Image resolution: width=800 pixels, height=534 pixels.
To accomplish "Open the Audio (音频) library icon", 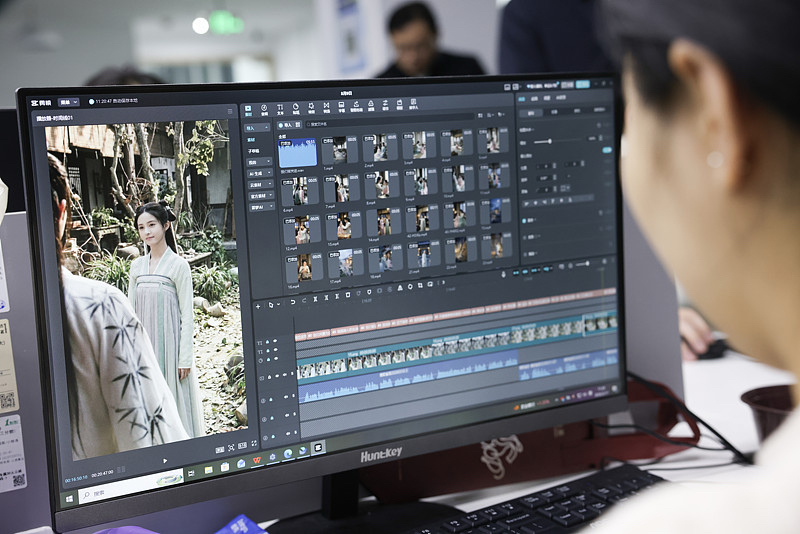I will pyautogui.click(x=264, y=110).
